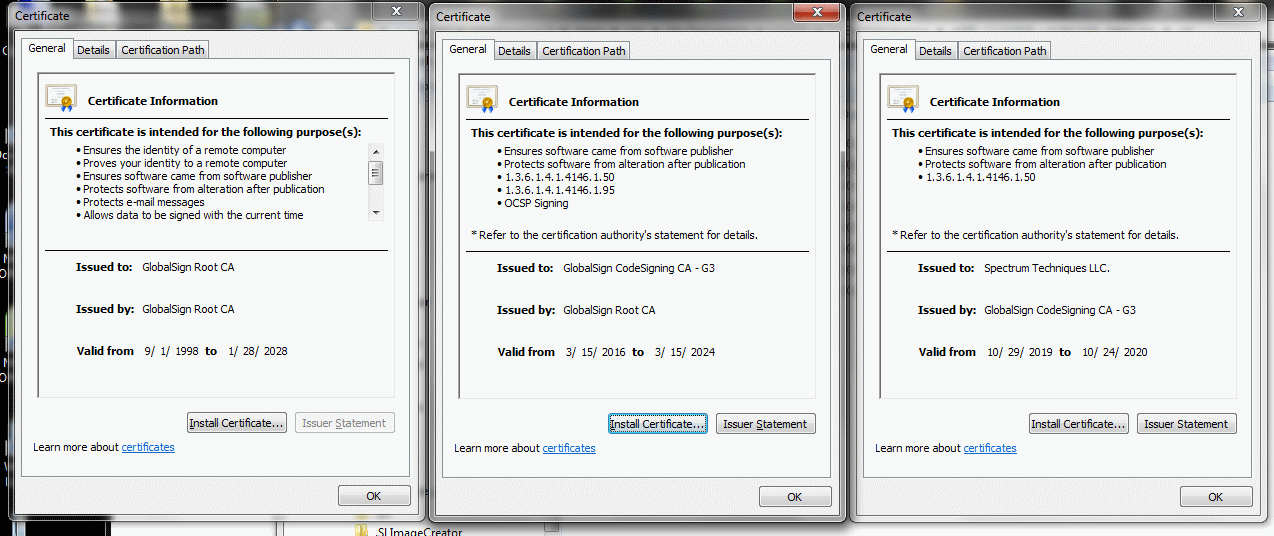
Task: Click expiry date 3/15/2024 in middle dialog
Action: click(x=685, y=352)
